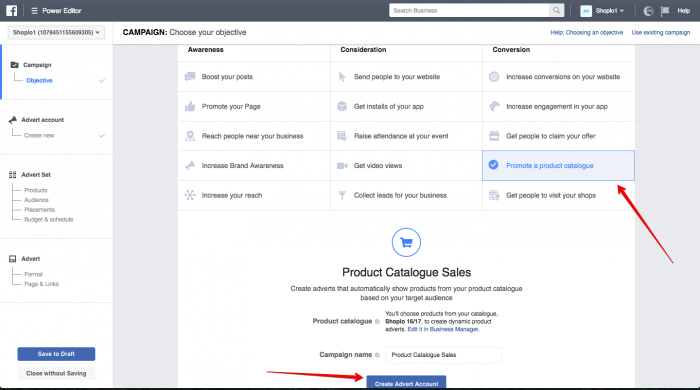The height and width of the screenshot is (390, 700).
Task: Click the Campaign name text field
Action: click(x=443, y=355)
